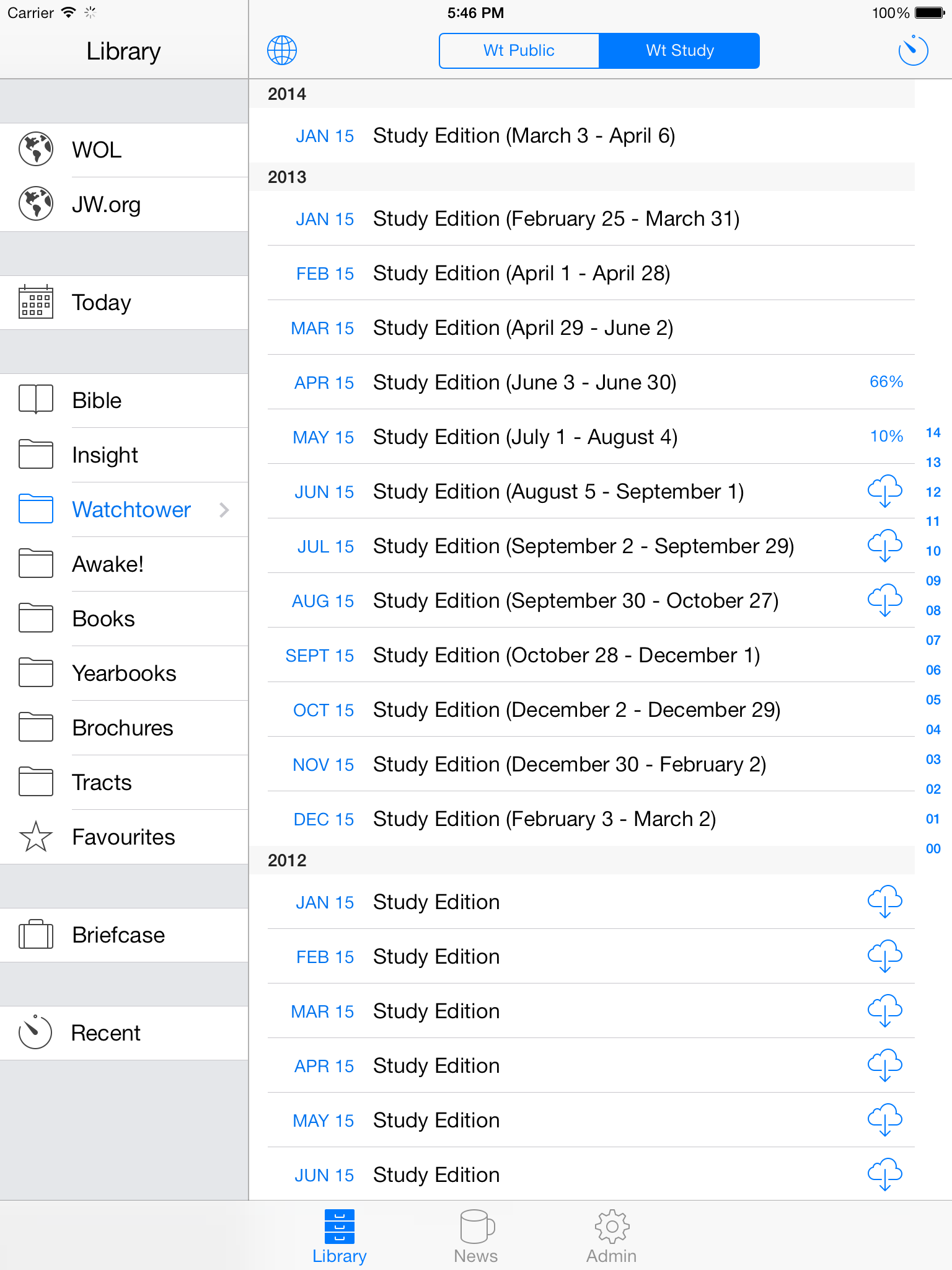Screen dimensions: 952x1270
Task: Select WOL label in sidebar
Action: pos(97,150)
